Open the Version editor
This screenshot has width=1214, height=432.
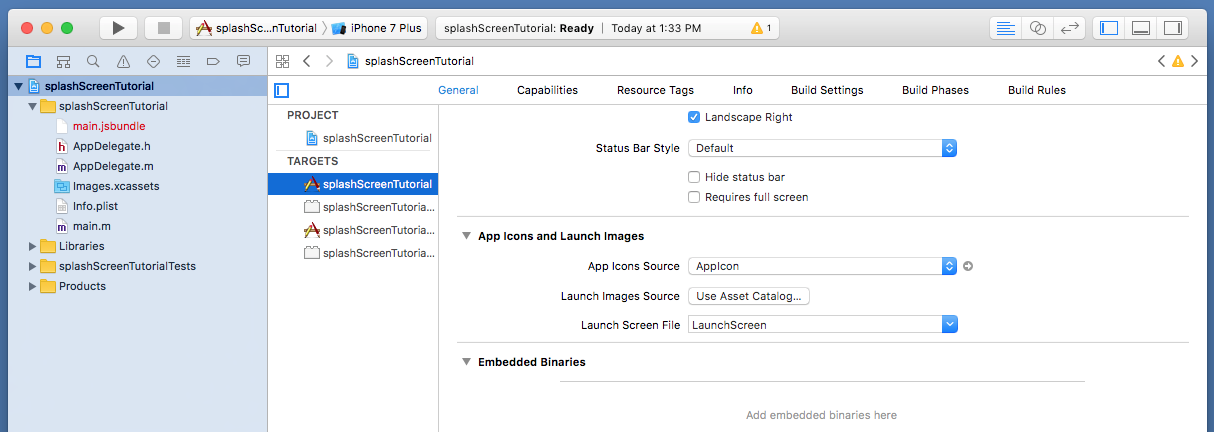click(x=1069, y=28)
